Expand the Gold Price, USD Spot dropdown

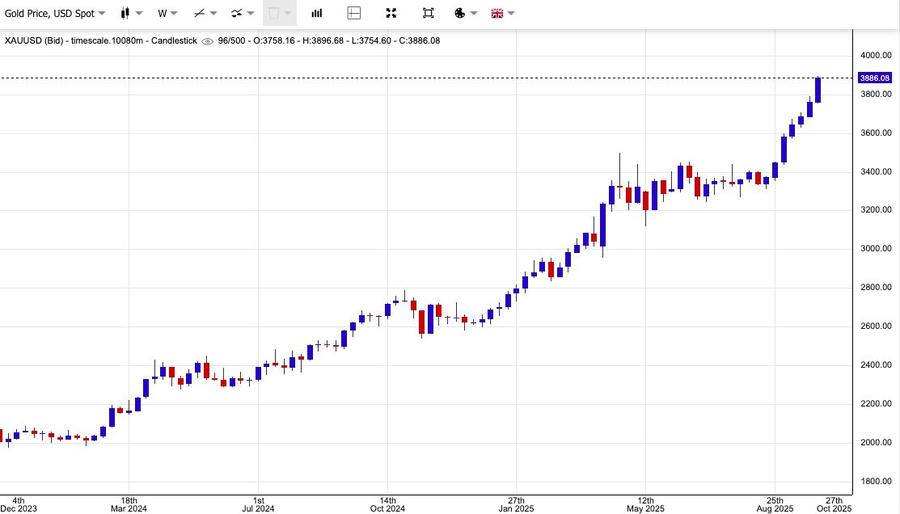click(55, 14)
